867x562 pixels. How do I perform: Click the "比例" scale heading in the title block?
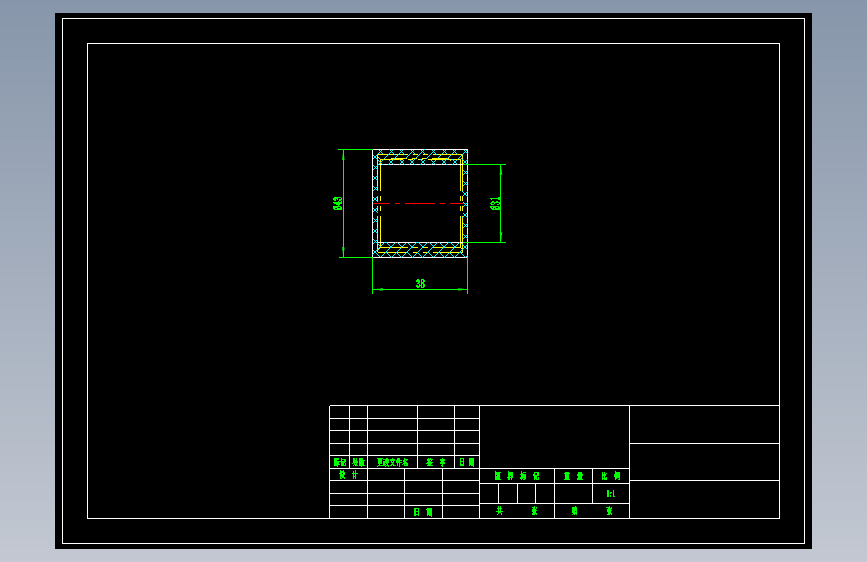pyautogui.click(x=610, y=476)
